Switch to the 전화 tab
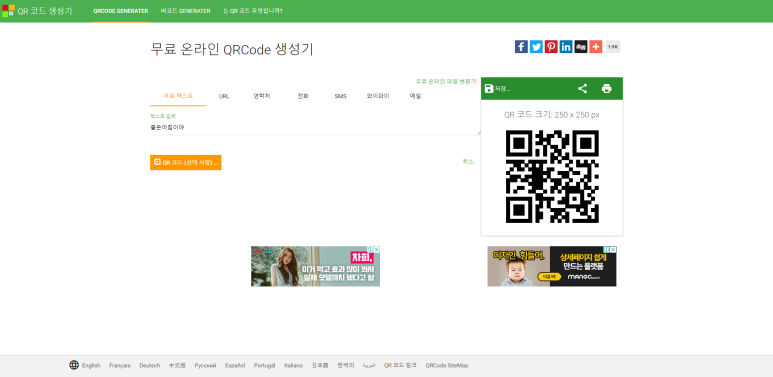The width and height of the screenshot is (773, 377). click(303, 96)
